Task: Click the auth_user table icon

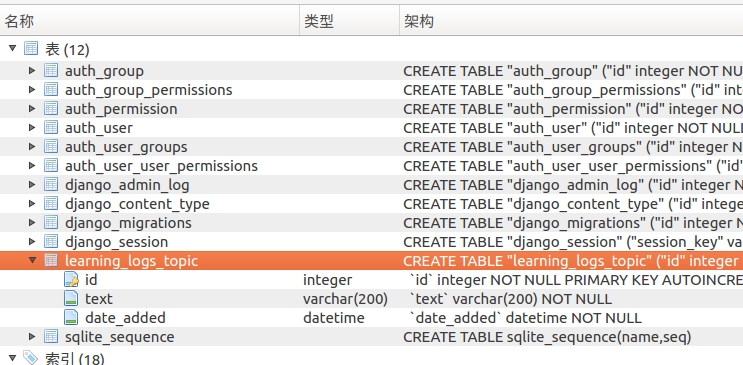Action: (x=51, y=127)
